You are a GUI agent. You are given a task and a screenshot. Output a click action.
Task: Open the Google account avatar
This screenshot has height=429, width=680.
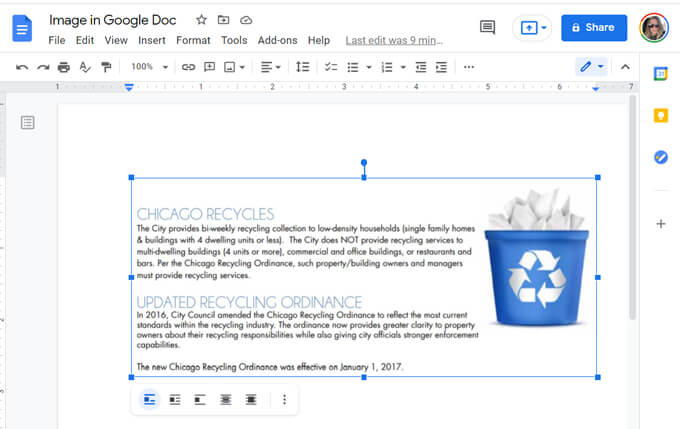pyautogui.click(x=654, y=28)
